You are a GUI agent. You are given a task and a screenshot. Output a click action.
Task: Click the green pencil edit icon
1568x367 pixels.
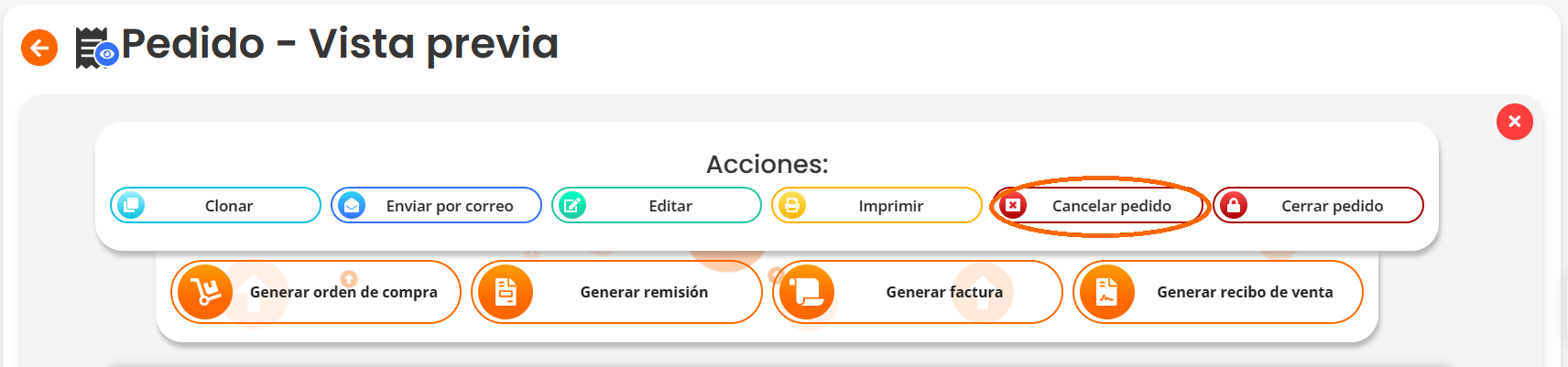[572, 205]
